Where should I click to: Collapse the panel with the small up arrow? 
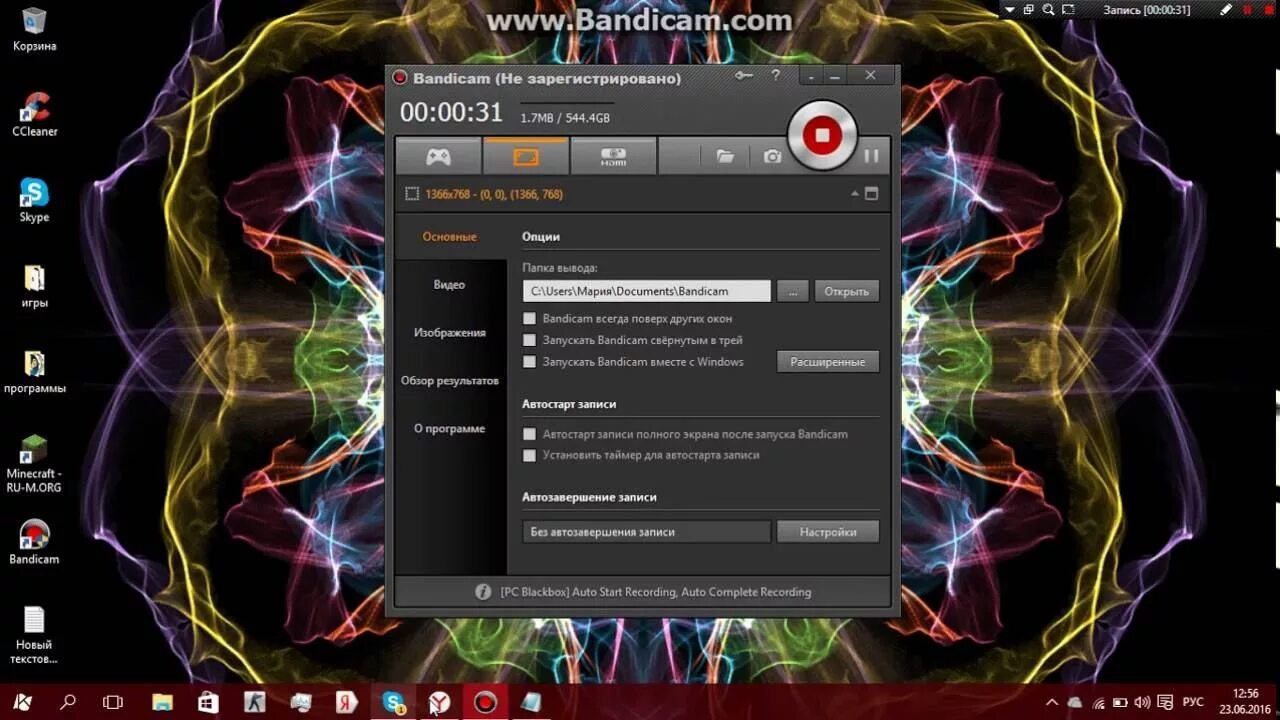coord(855,194)
